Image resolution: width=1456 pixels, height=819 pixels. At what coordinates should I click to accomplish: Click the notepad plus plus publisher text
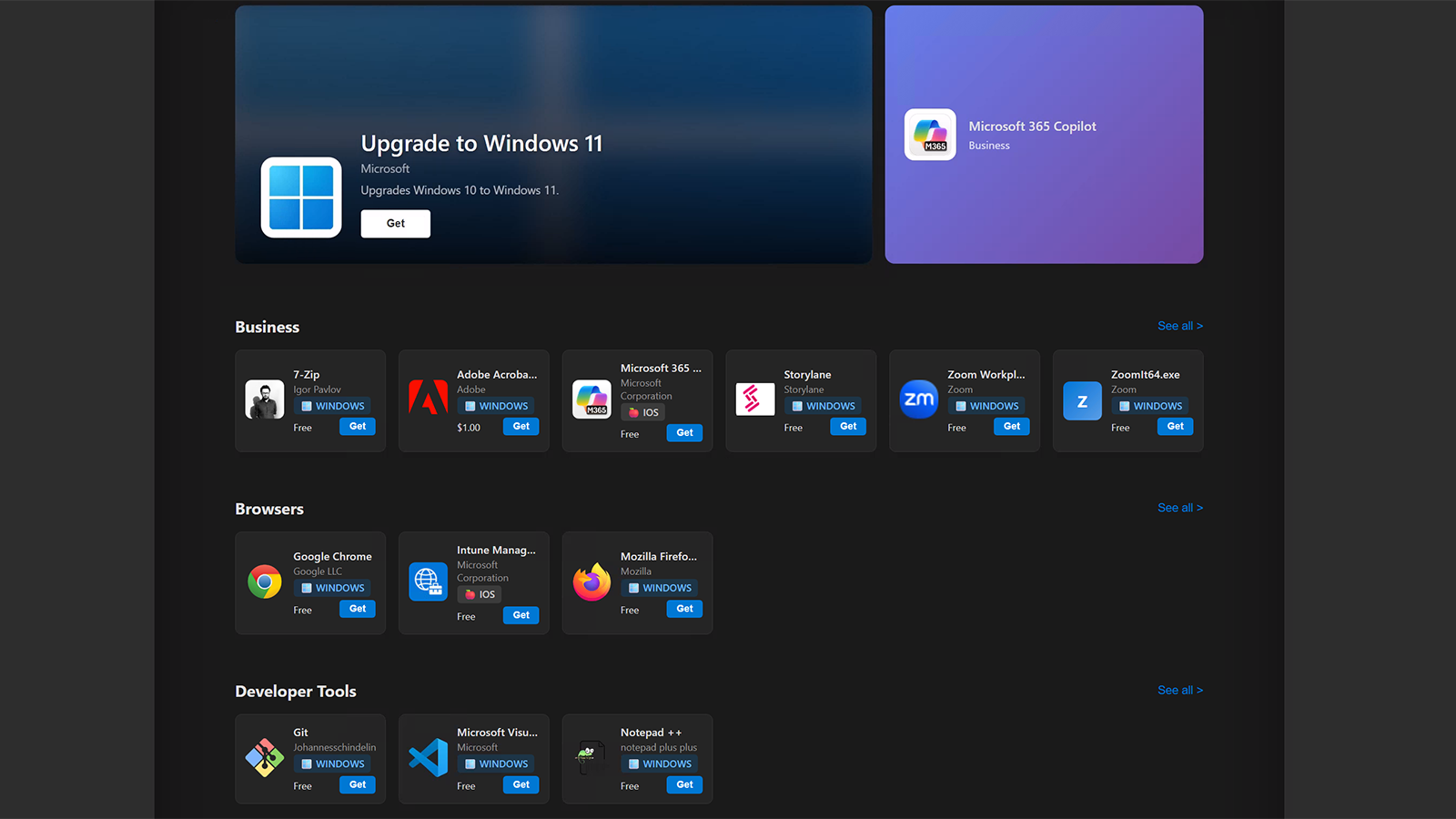pyautogui.click(x=659, y=747)
